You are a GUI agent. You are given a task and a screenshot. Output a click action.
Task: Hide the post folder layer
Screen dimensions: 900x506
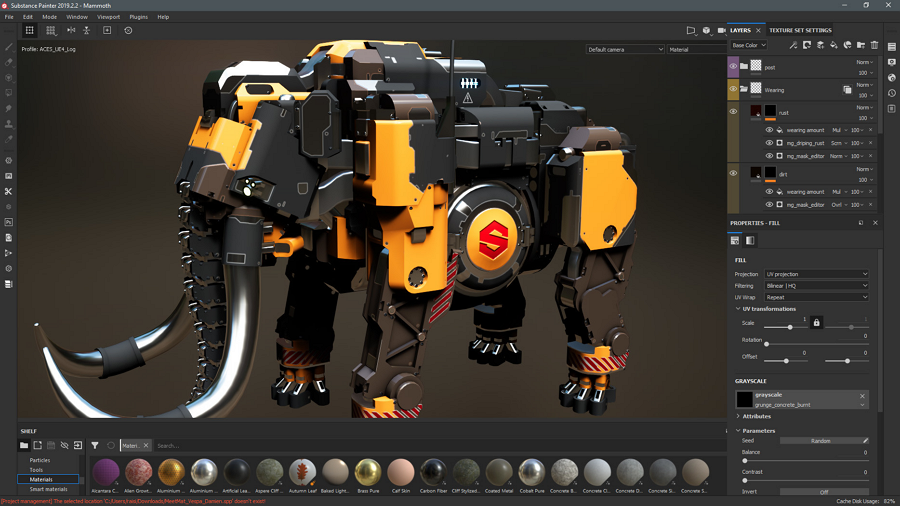(733, 67)
